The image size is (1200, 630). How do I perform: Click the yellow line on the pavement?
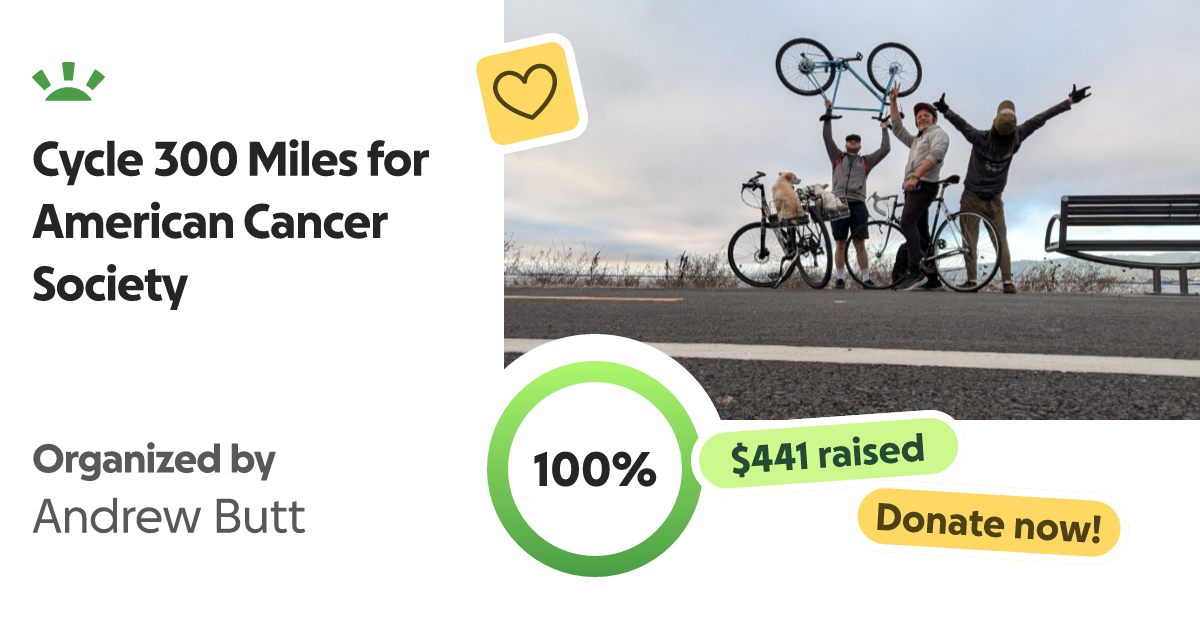coord(590,298)
